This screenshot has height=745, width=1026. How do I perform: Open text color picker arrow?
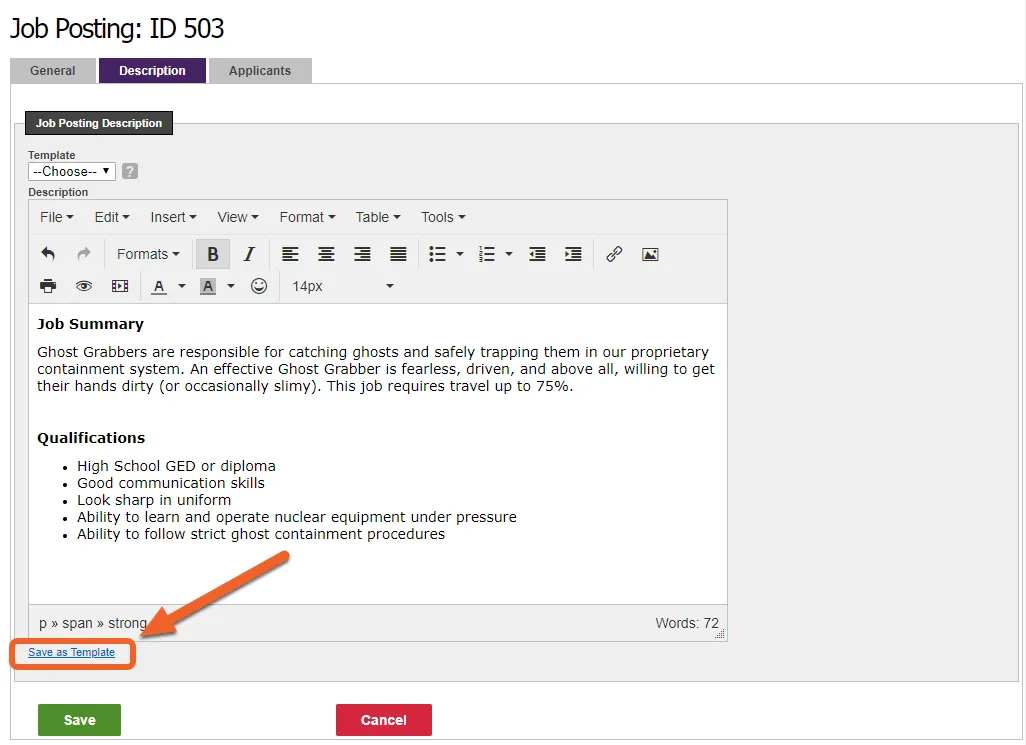(181, 286)
